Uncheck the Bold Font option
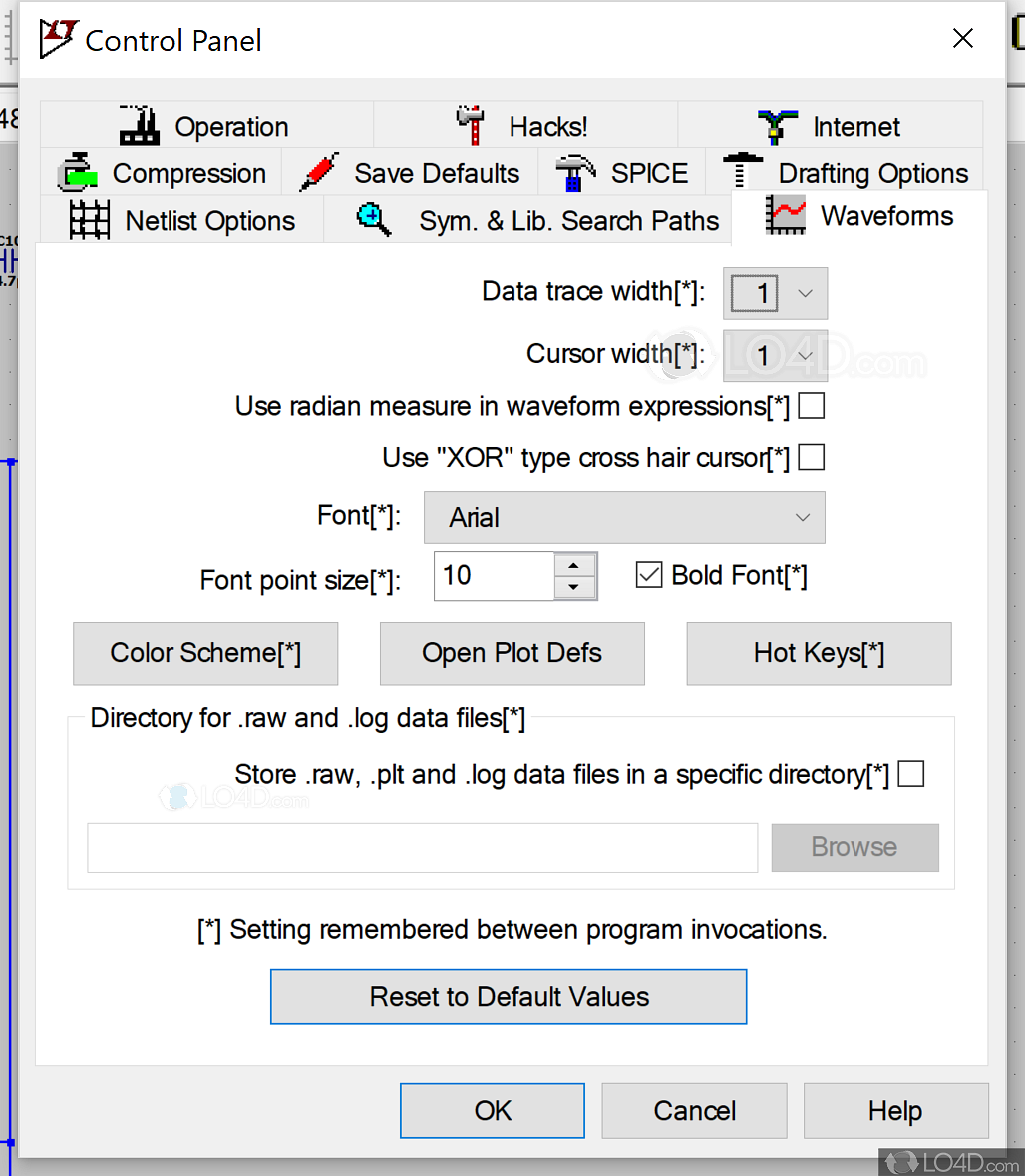This screenshot has height=1176, width=1025. click(x=649, y=574)
